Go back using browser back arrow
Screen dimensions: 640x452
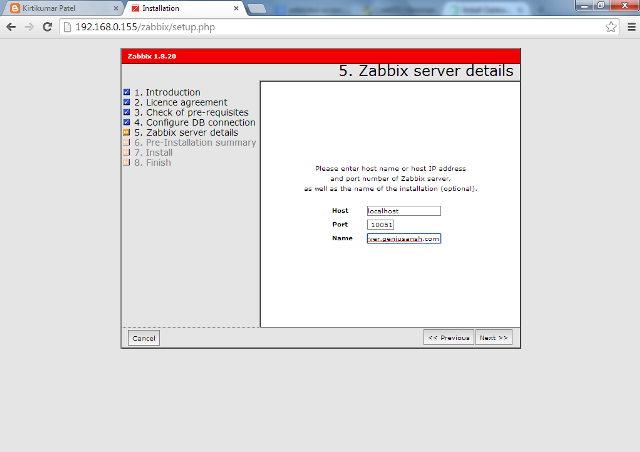[x=11, y=27]
